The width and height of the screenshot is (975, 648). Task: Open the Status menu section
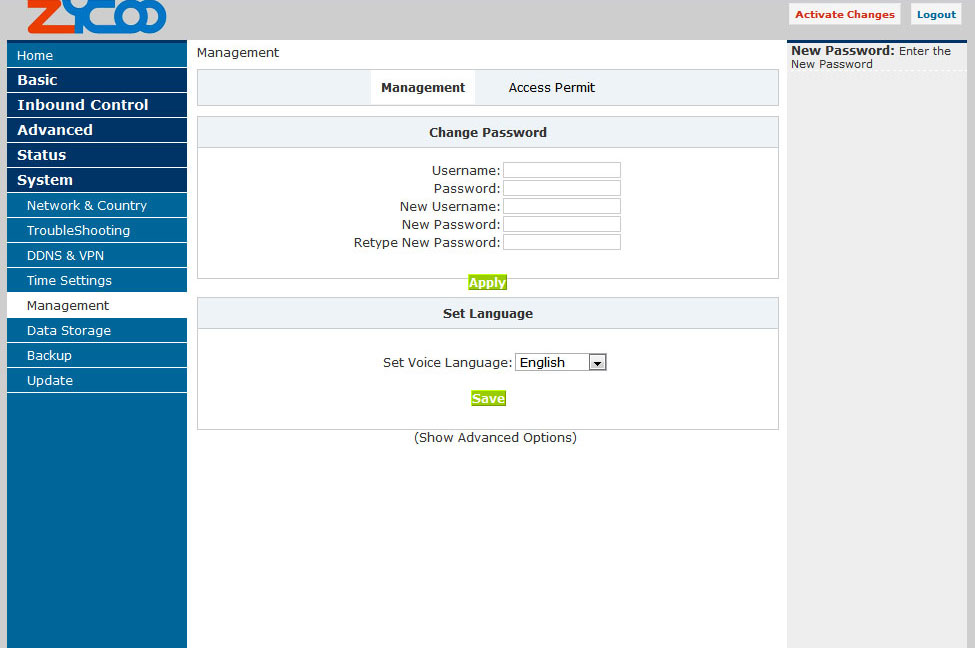41,155
